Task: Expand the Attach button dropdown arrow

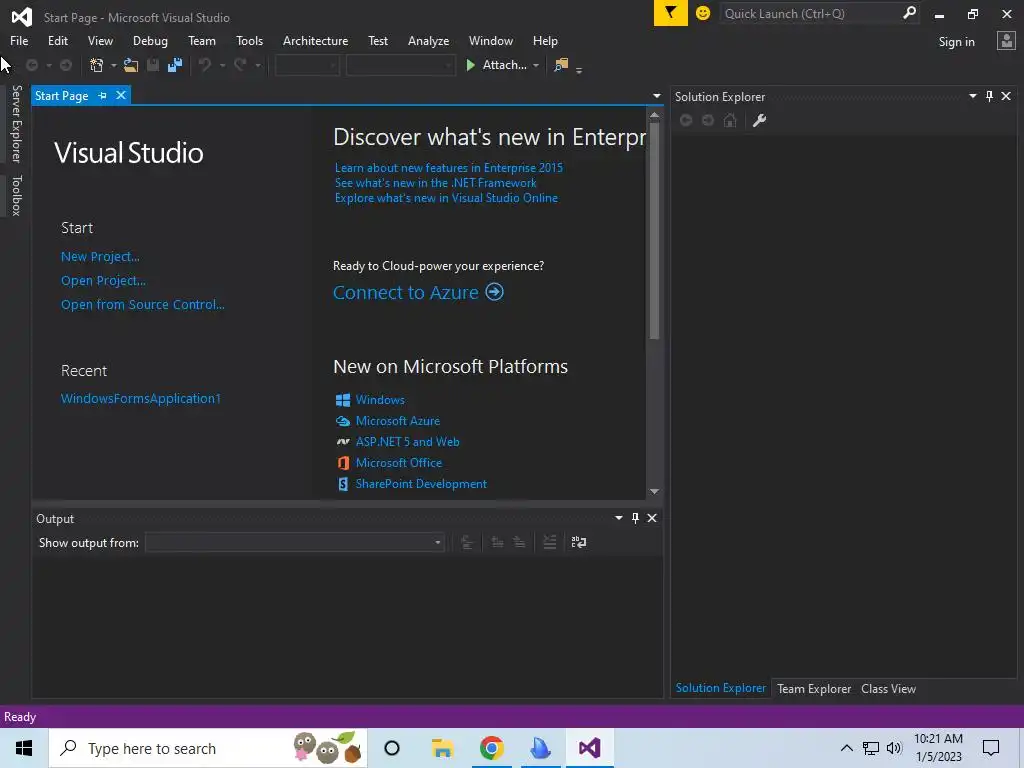Action: (x=536, y=65)
